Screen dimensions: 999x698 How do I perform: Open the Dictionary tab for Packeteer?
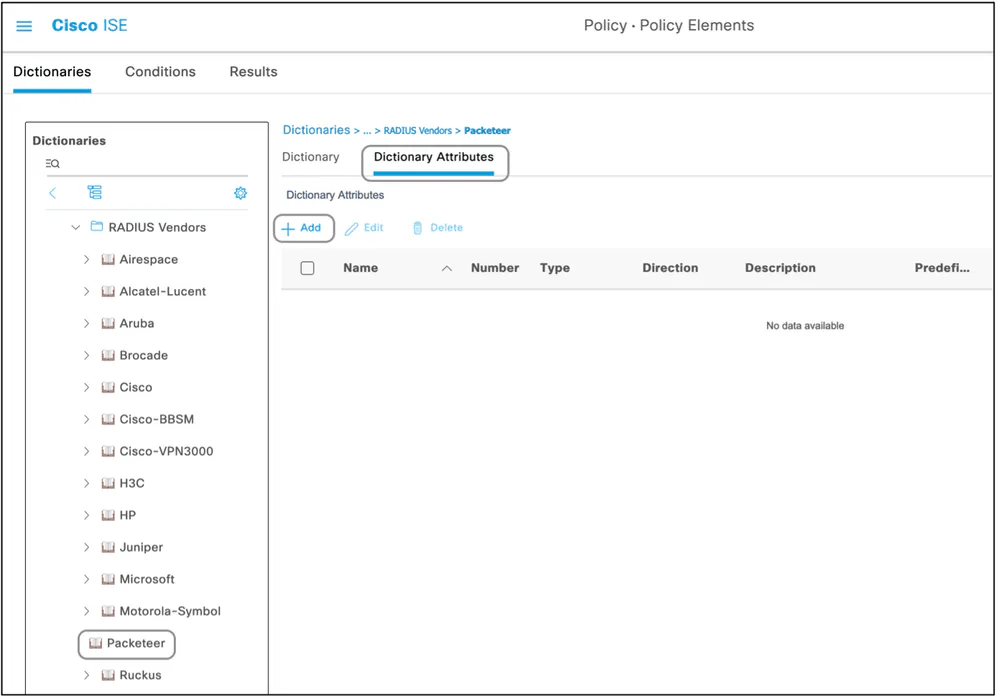311,157
